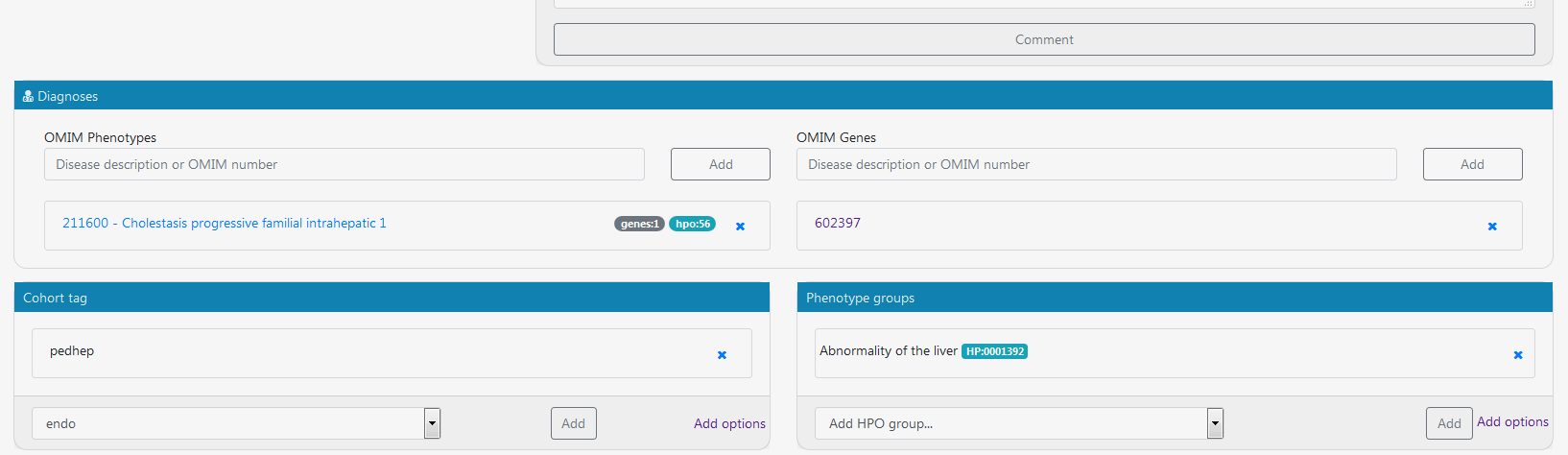Add the selected HPO group
The height and width of the screenshot is (455, 1568).
(1449, 423)
